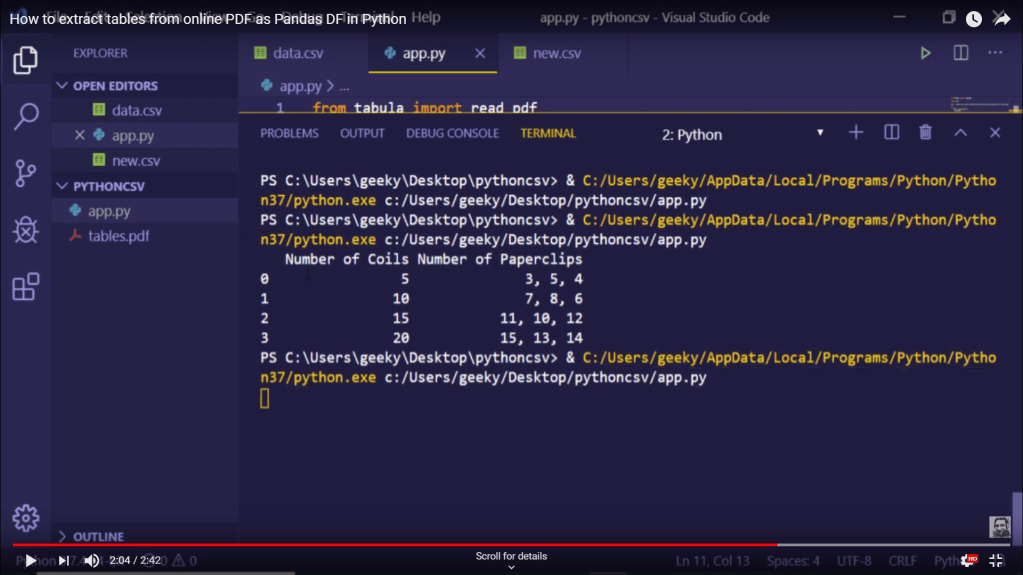Seek on the red video progress bar
Screen dimensions: 1023x575
tap(400, 546)
